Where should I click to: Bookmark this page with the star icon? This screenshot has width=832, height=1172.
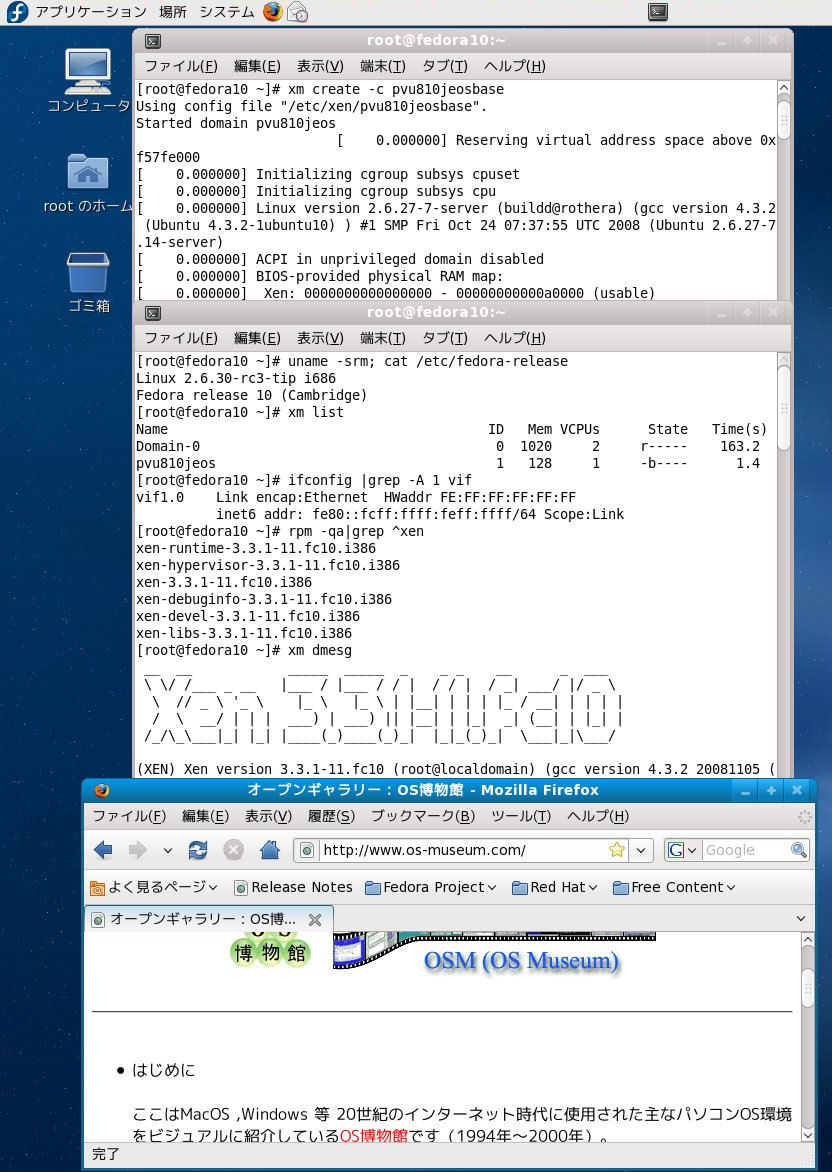click(617, 850)
